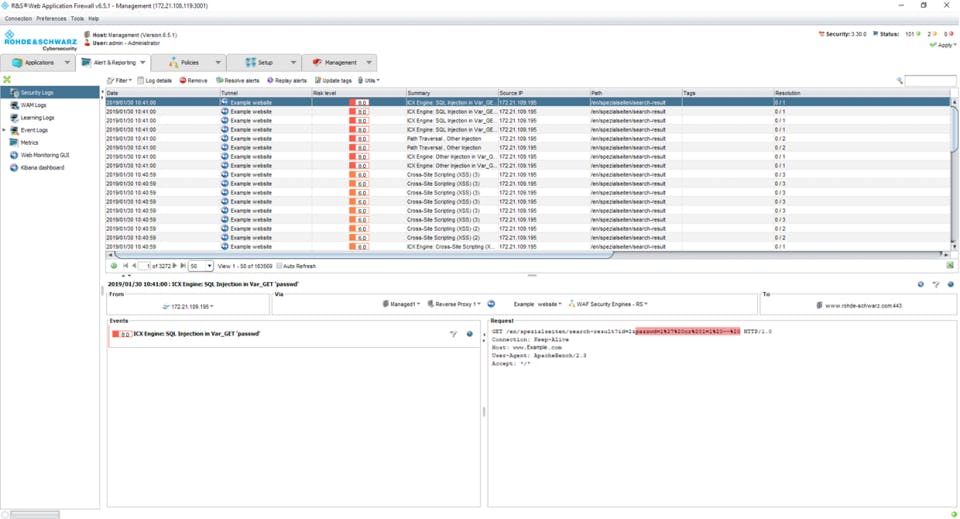This screenshot has height=519, width=960.
Task: Toggle the Auto Refresh checkbox
Action: point(279,266)
